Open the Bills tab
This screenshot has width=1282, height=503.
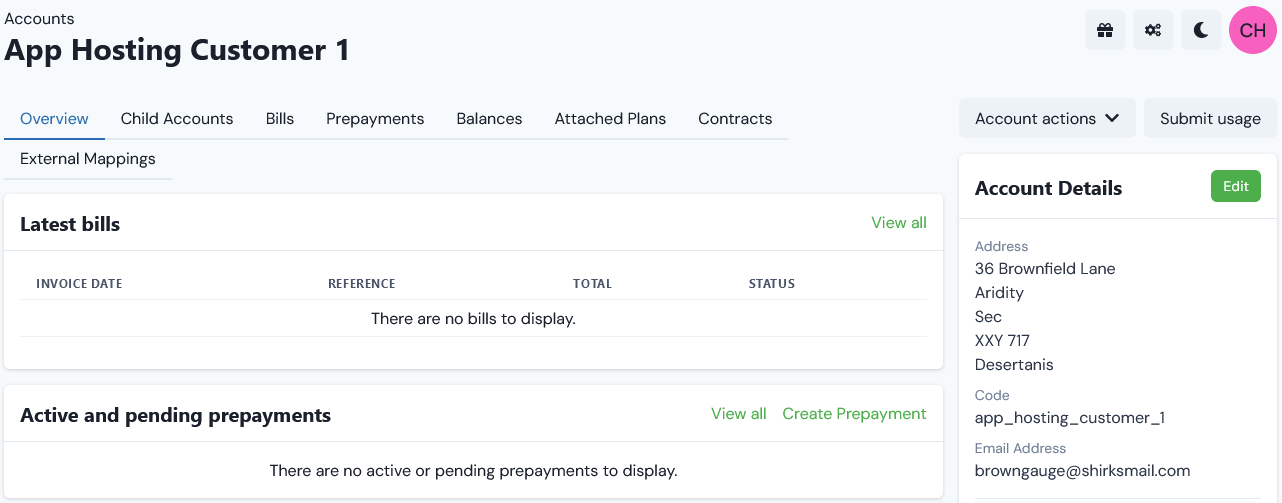pos(280,118)
